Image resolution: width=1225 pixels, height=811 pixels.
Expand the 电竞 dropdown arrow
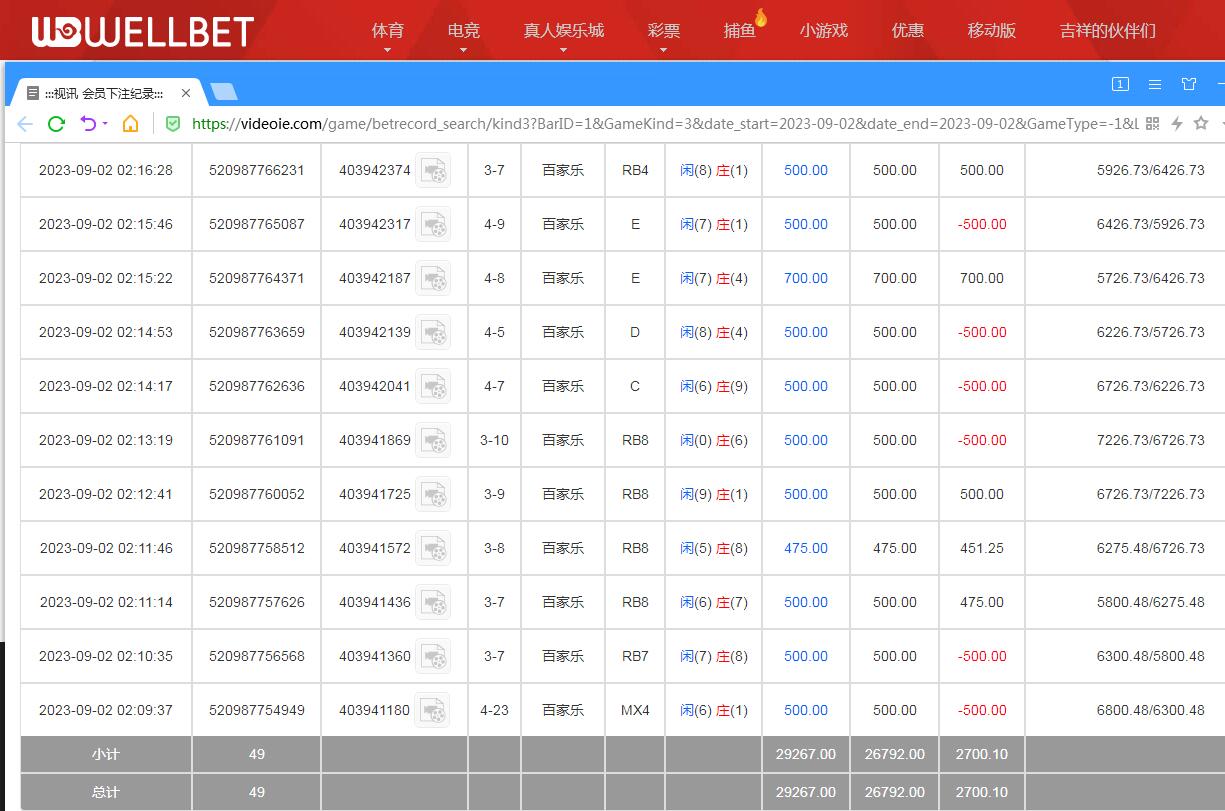464,49
